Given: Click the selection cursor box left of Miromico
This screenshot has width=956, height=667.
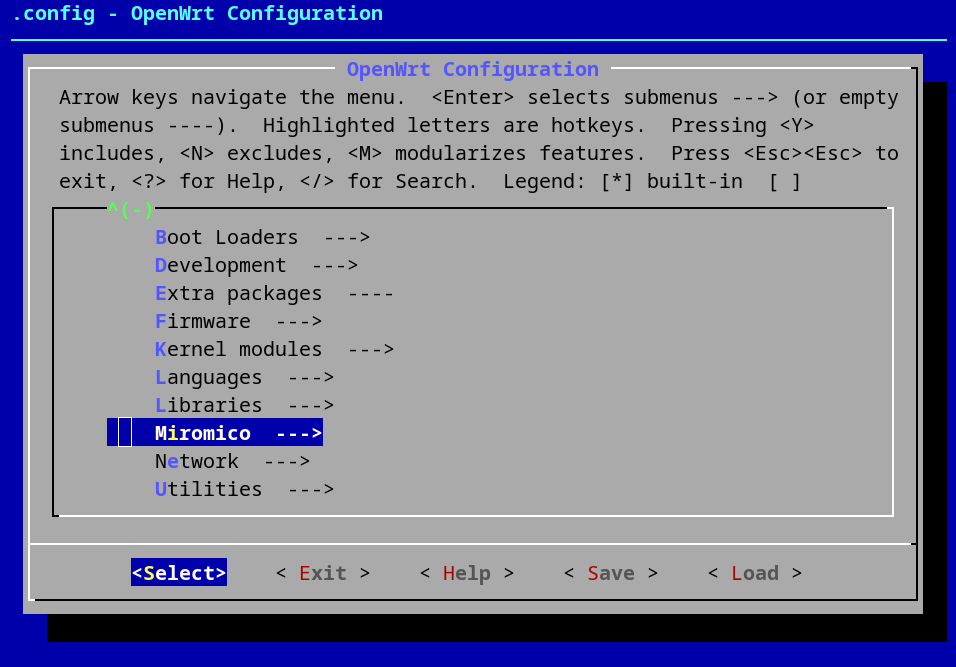Looking at the screenshot, I should 125,432.
